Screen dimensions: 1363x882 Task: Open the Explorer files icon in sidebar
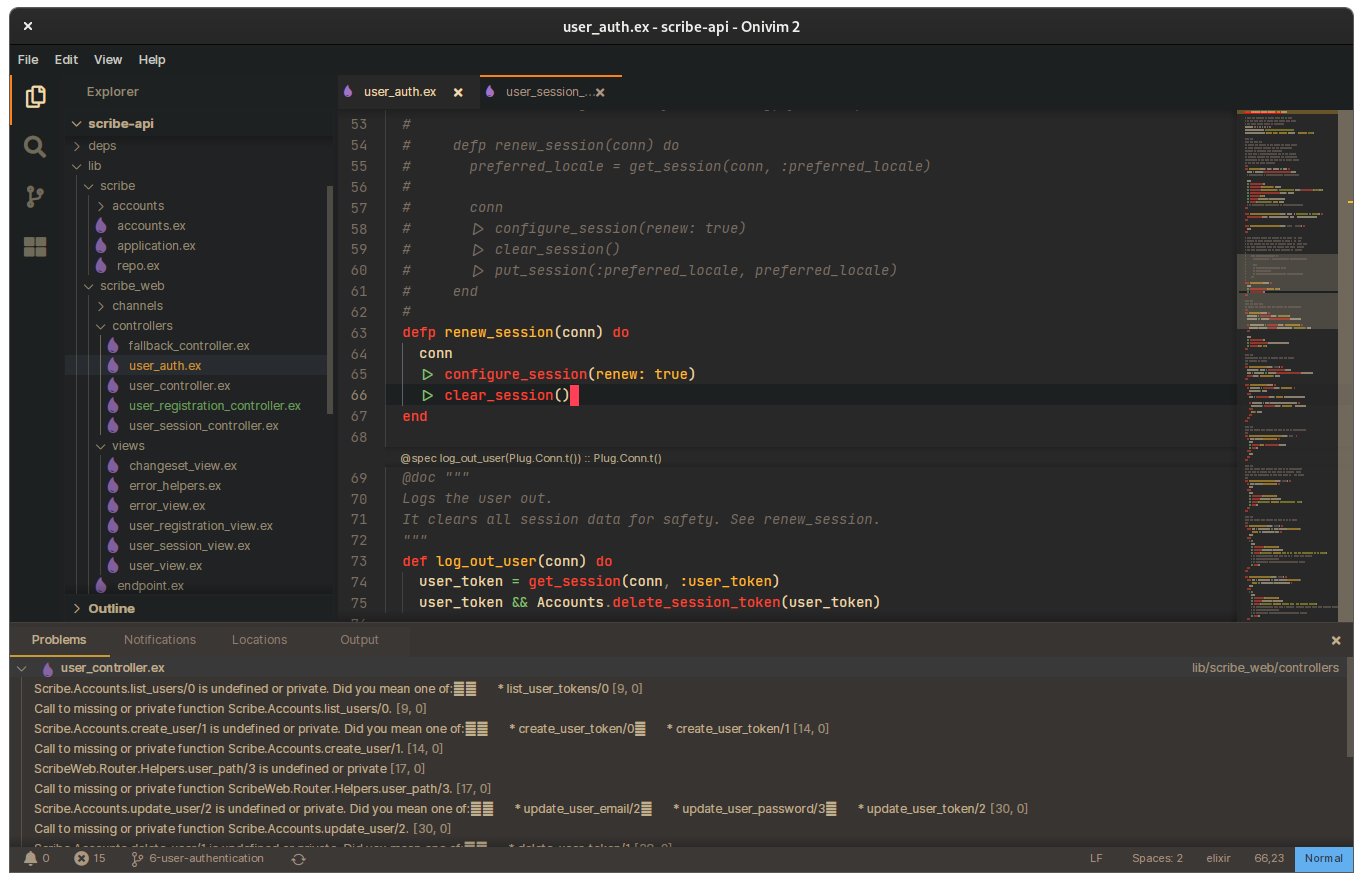click(35, 97)
